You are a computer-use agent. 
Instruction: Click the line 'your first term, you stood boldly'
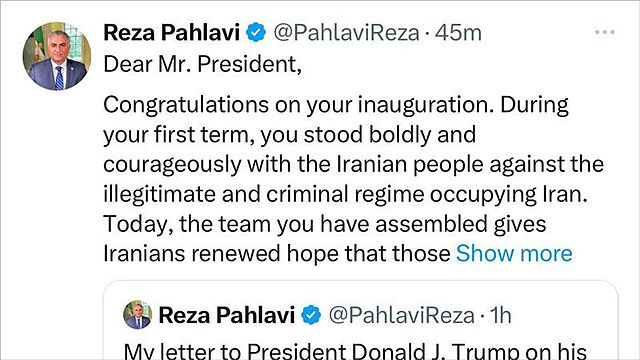coord(289,135)
